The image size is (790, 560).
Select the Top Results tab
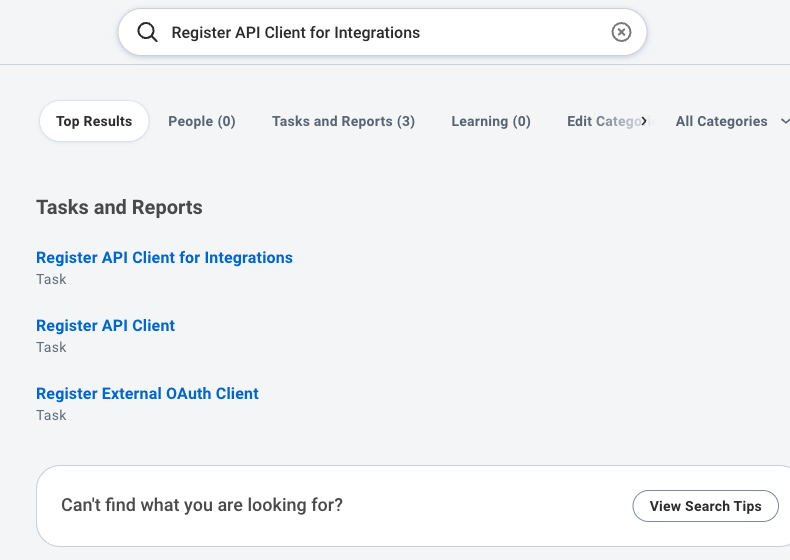[x=94, y=121]
